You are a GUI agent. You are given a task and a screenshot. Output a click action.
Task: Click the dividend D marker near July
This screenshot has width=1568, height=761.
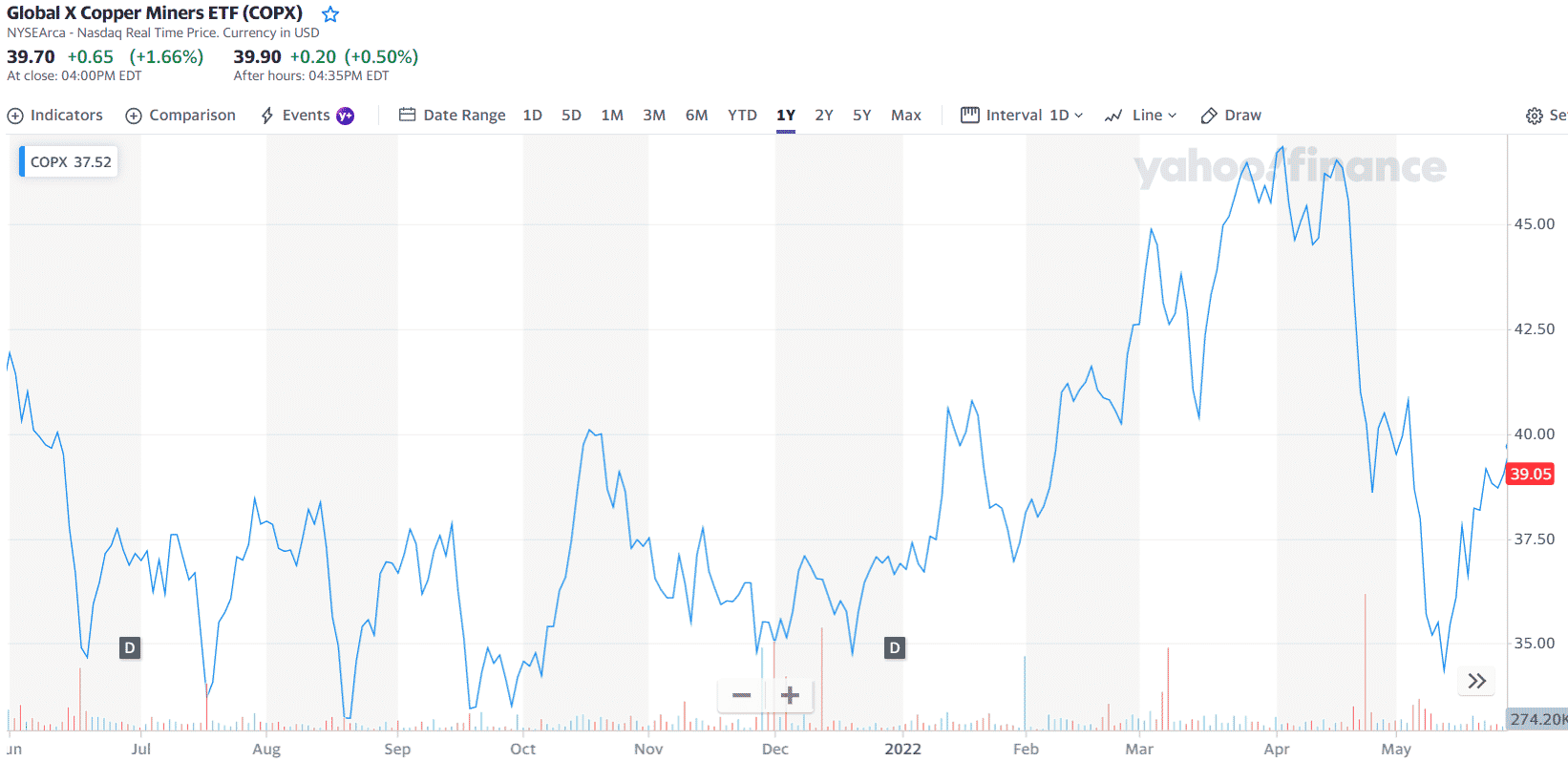point(130,648)
